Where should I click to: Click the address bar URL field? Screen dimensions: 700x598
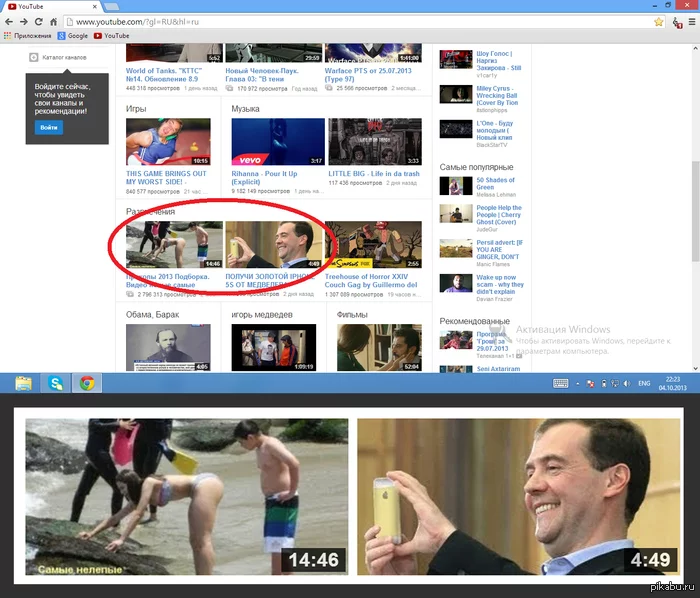click(364, 21)
